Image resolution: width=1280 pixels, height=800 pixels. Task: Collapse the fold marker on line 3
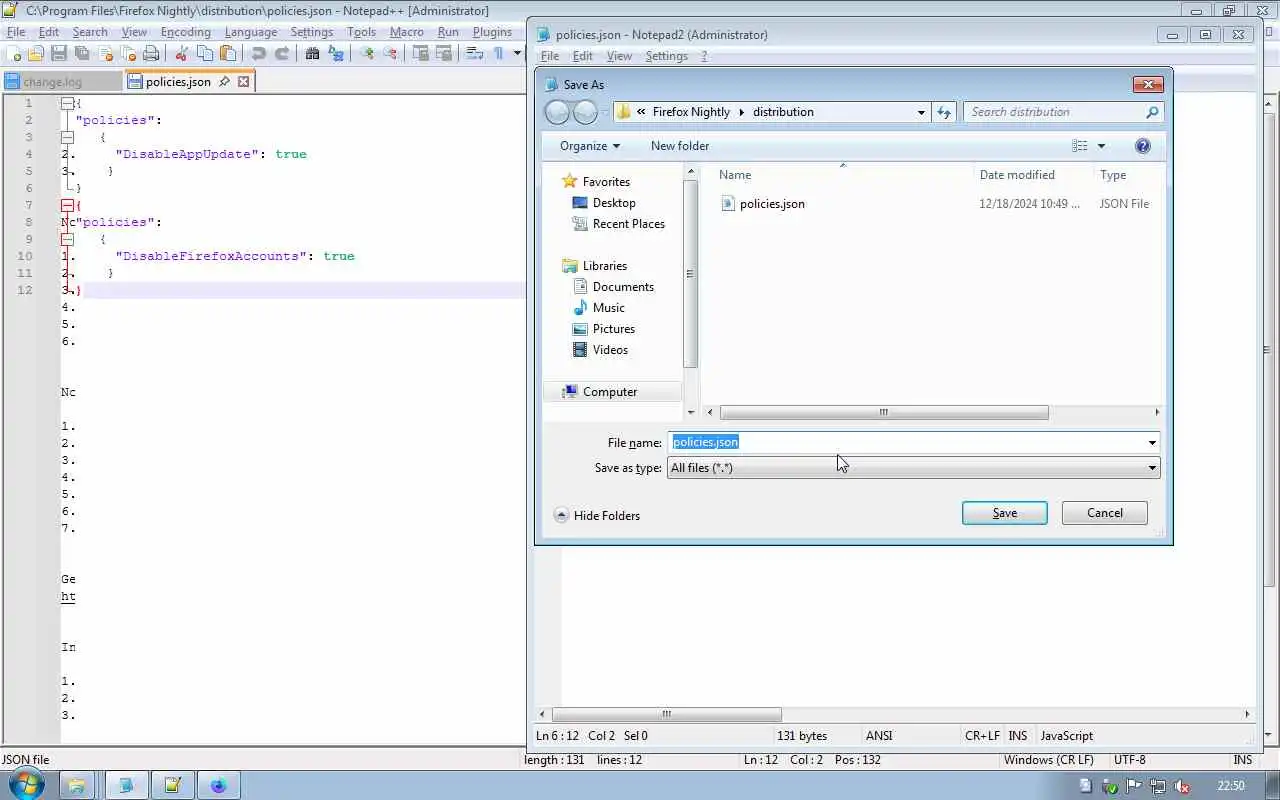(67, 137)
